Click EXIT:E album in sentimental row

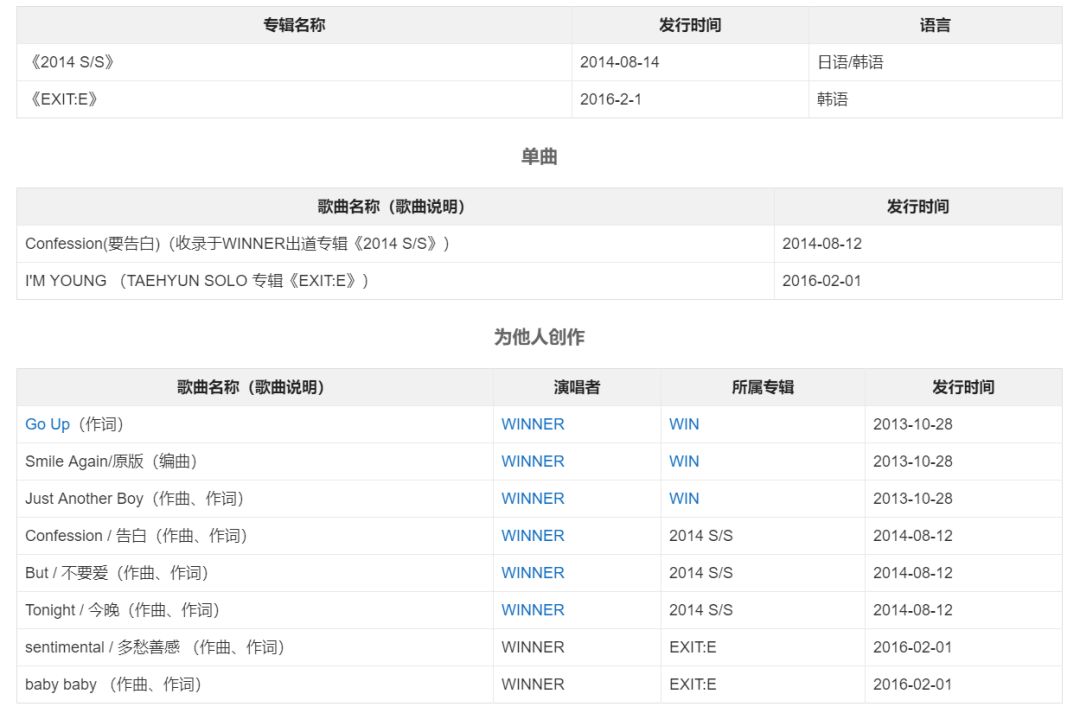point(692,648)
